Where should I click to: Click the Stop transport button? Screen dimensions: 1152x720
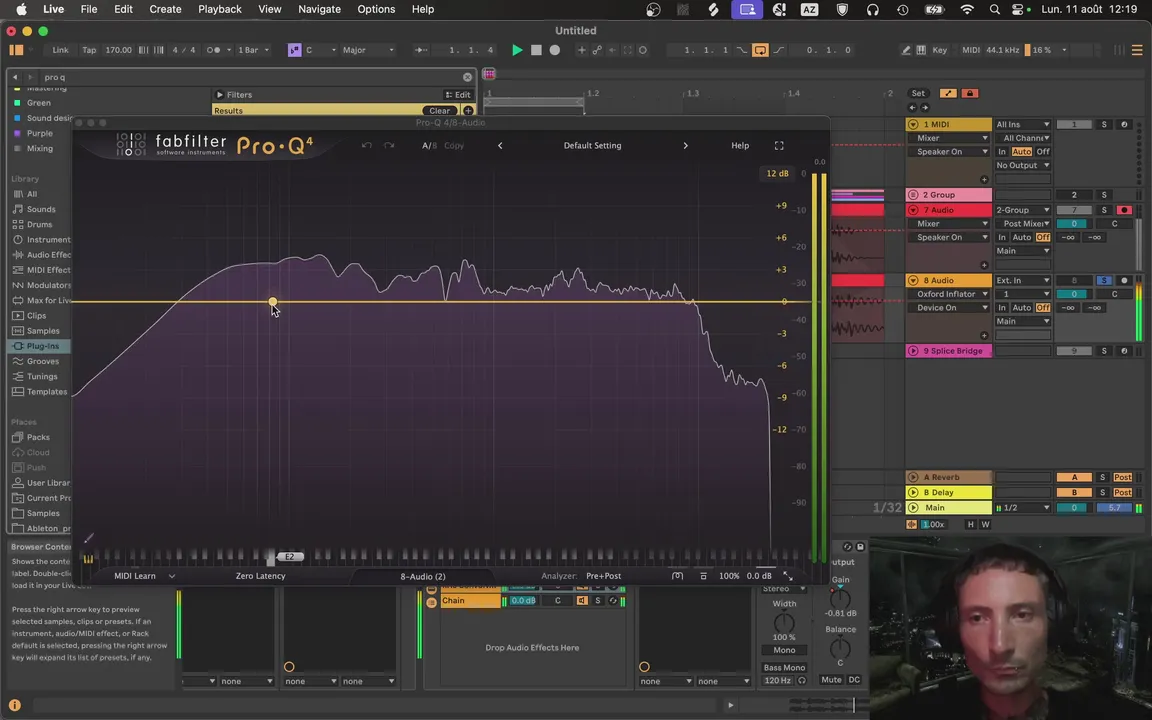[x=536, y=50]
